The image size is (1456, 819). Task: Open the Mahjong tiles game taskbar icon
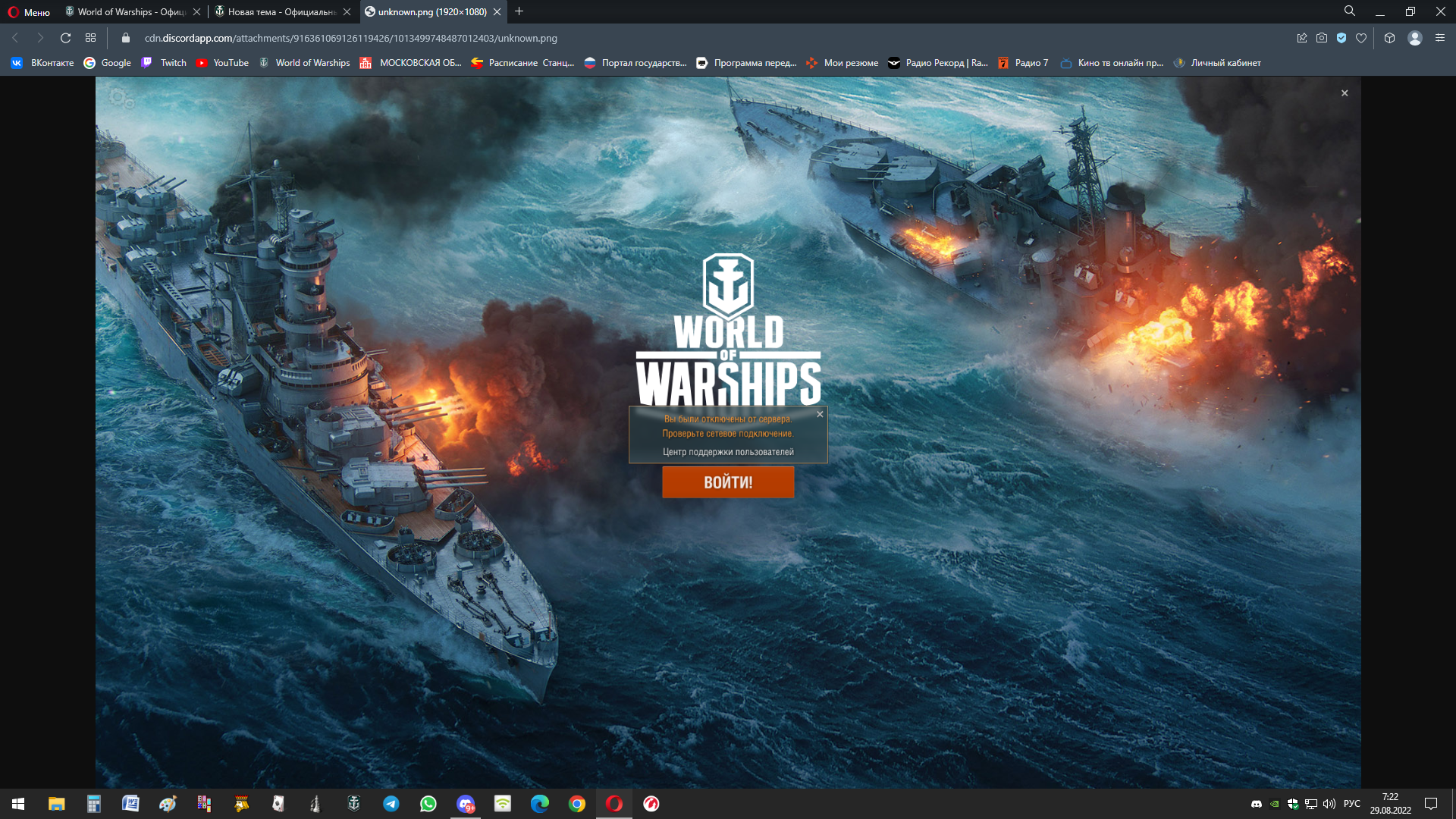click(205, 804)
